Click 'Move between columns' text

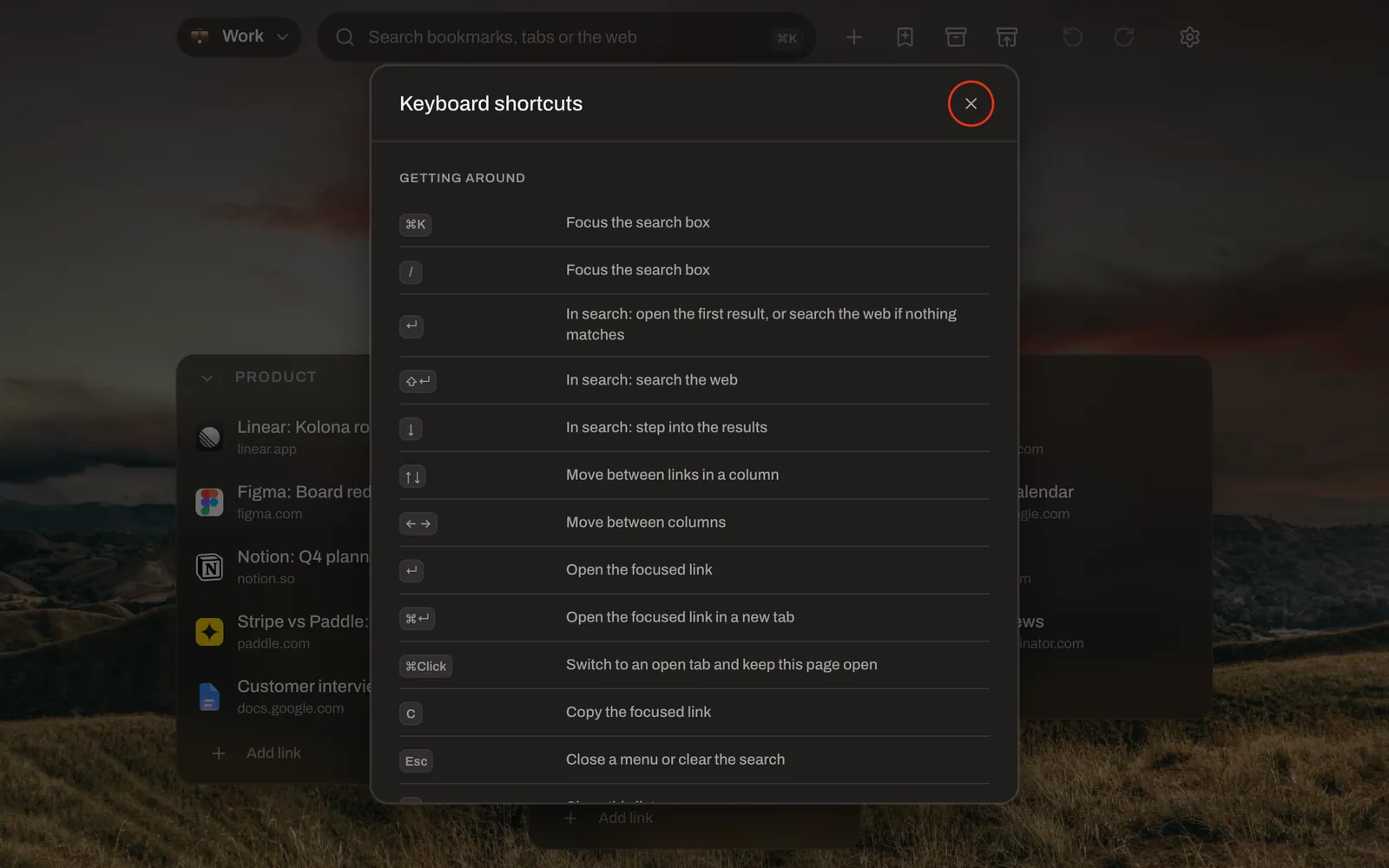pyautogui.click(x=646, y=523)
